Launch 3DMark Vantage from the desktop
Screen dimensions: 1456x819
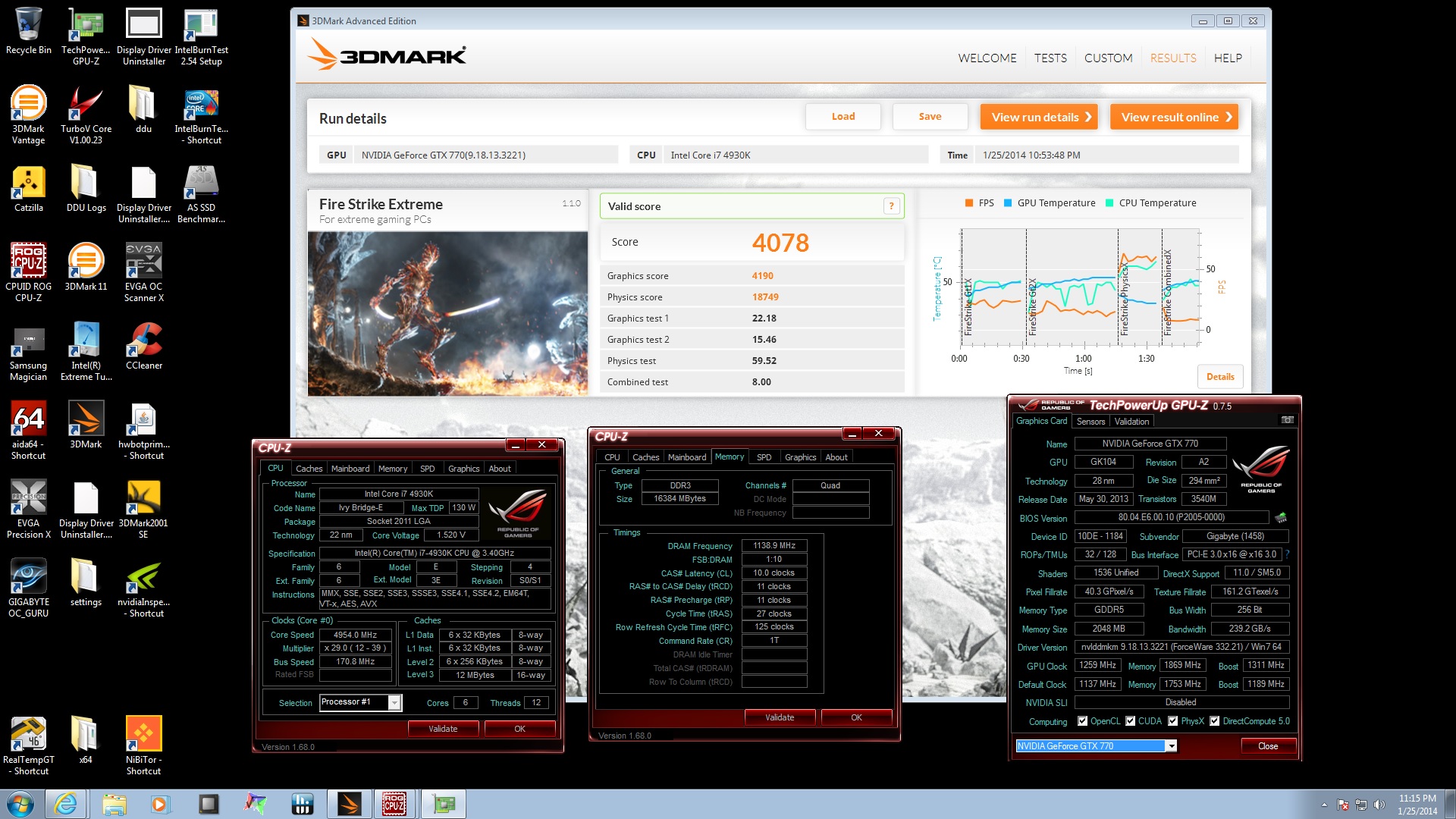pos(28,115)
